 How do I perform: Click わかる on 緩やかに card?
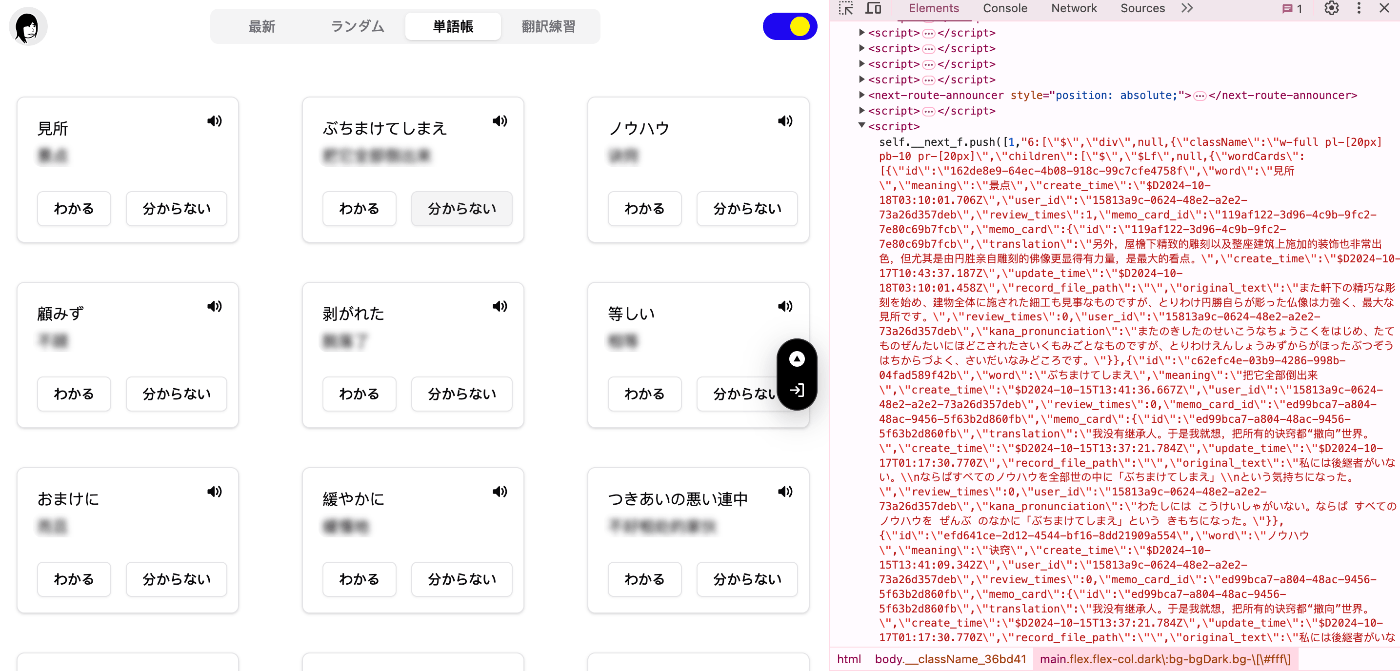tap(359, 579)
